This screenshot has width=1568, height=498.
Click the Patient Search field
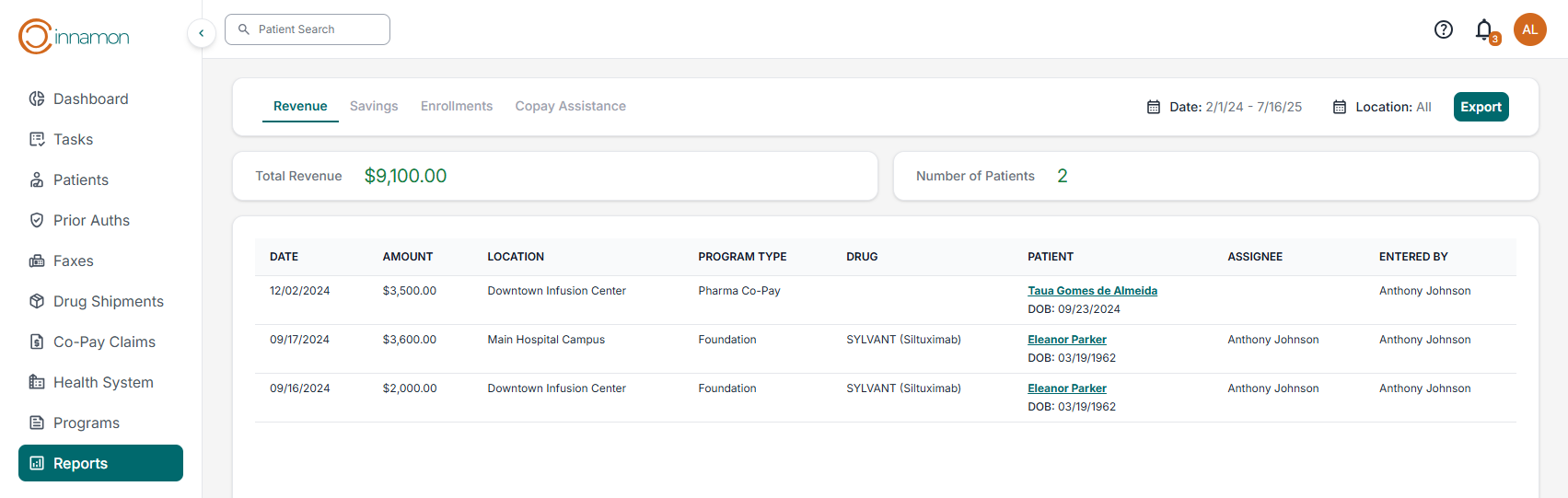(308, 29)
